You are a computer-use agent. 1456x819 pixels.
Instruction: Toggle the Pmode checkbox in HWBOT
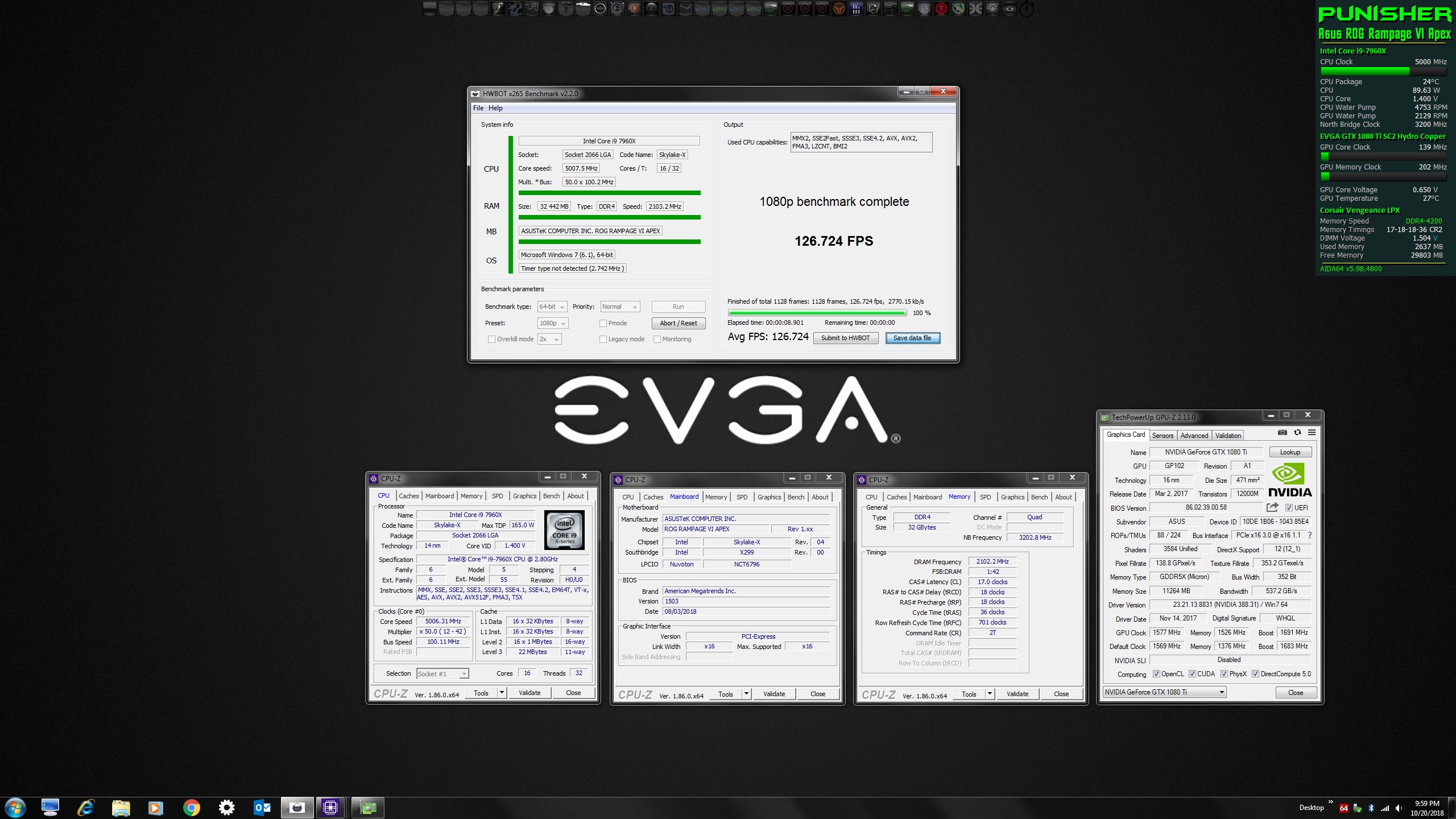tap(603, 323)
